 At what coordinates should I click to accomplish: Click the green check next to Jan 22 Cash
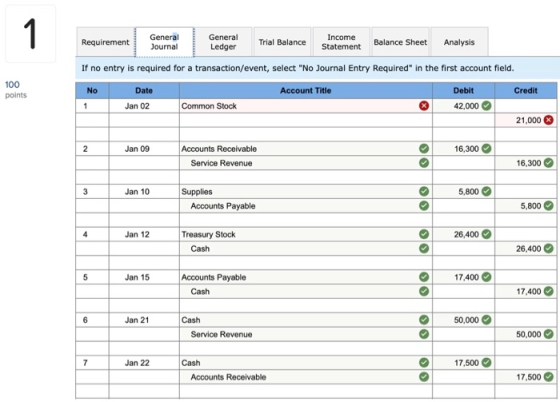tap(424, 363)
